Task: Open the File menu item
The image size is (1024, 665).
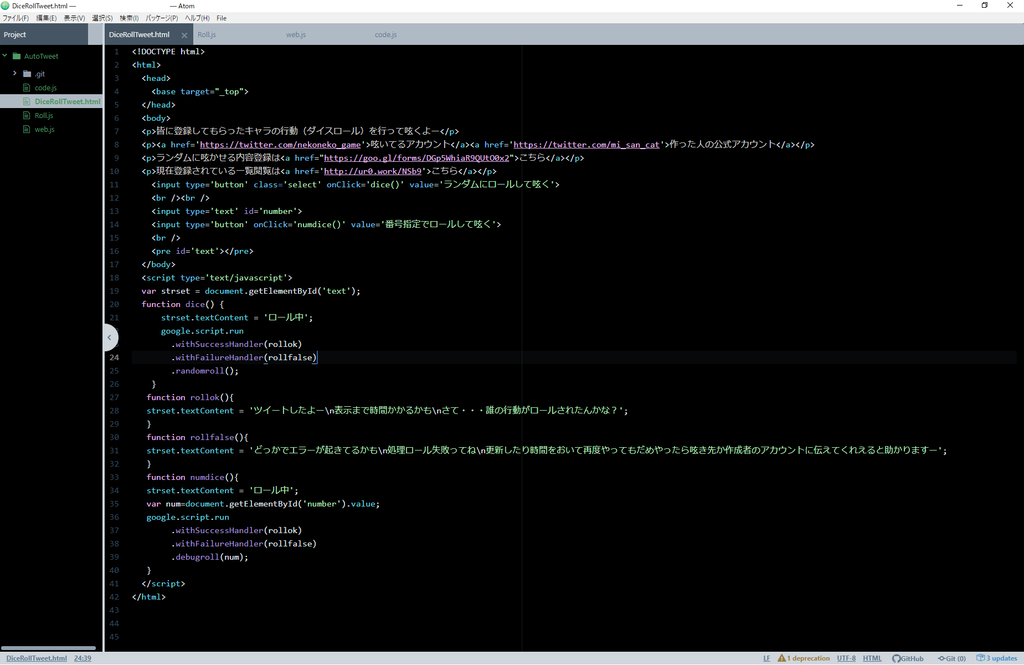Action: tap(221, 18)
